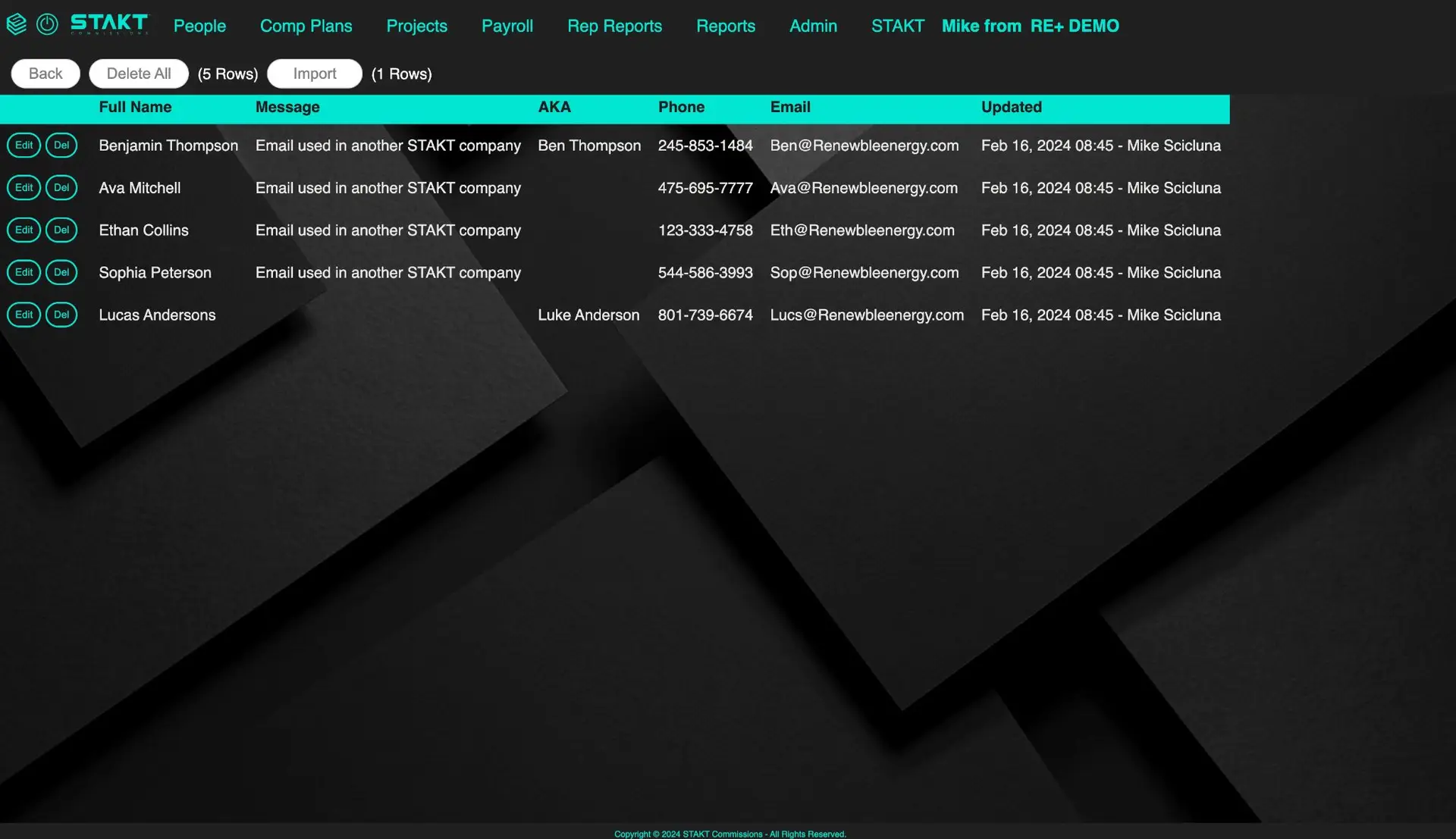This screenshot has width=1456, height=839.
Task: Select the name Ava Mitchell
Action: point(140,188)
